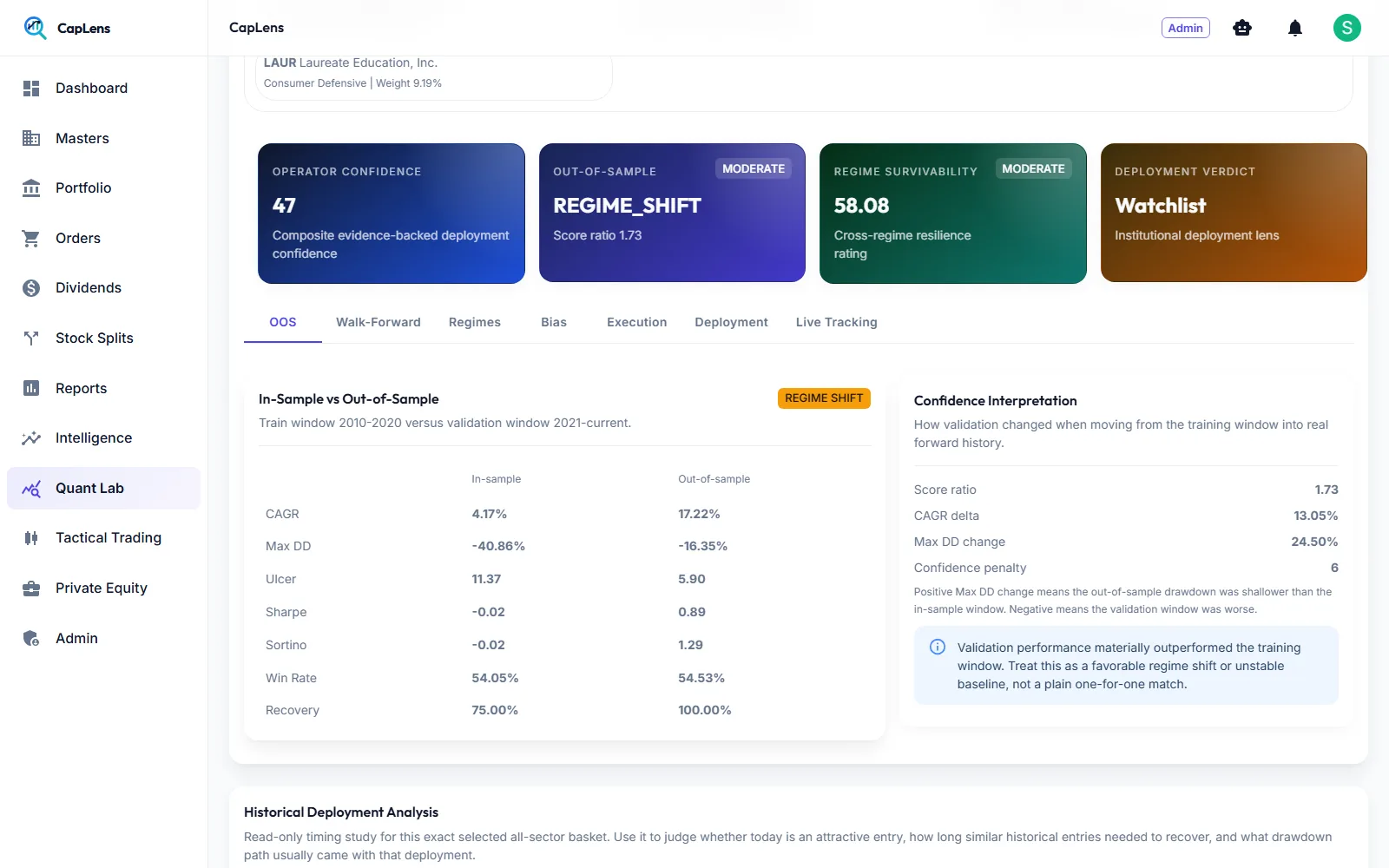Click MODERATE badge on Out-of-Sample card
This screenshot has width=1389, height=868.
pyautogui.click(x=754, y=168)
